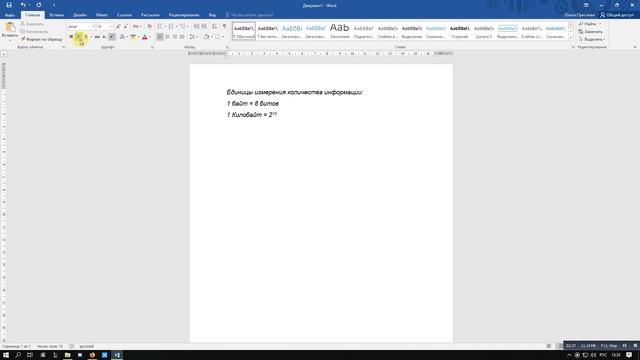The image size is (640, 360).
Task: Open the change case (Aa) menu
Action: (x=136, y=27)
